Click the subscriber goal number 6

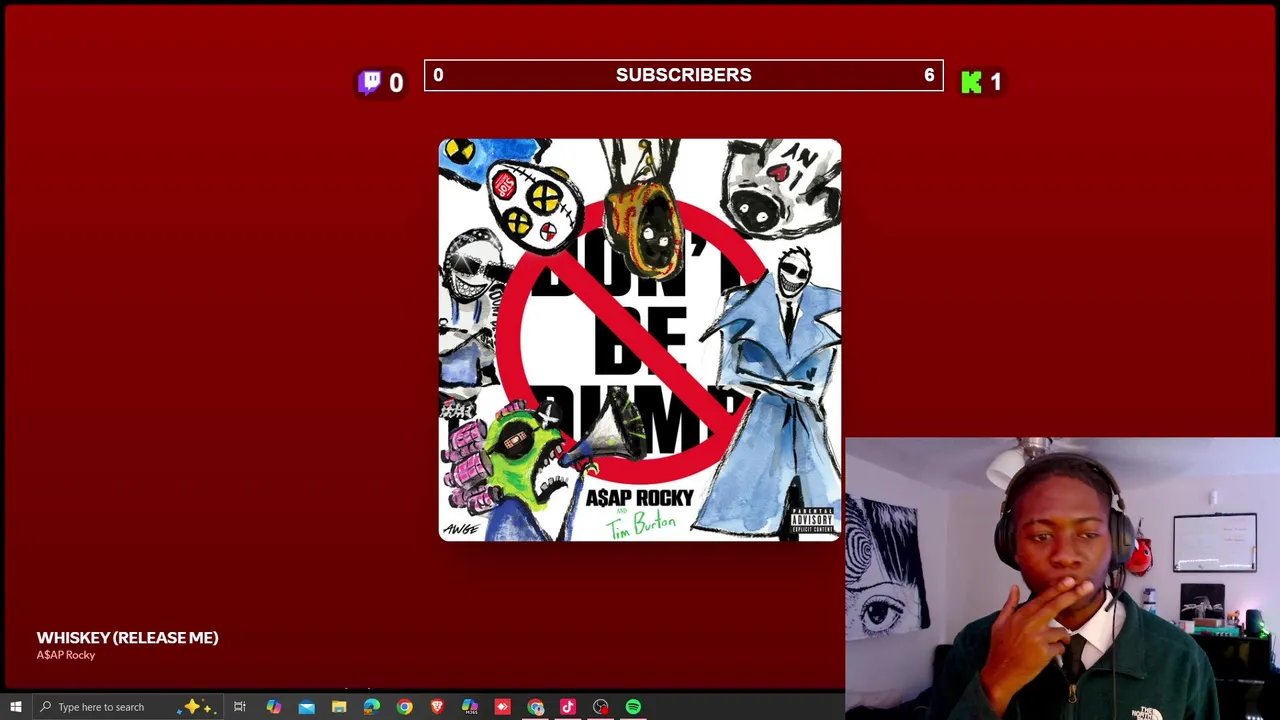click(929, 75)
